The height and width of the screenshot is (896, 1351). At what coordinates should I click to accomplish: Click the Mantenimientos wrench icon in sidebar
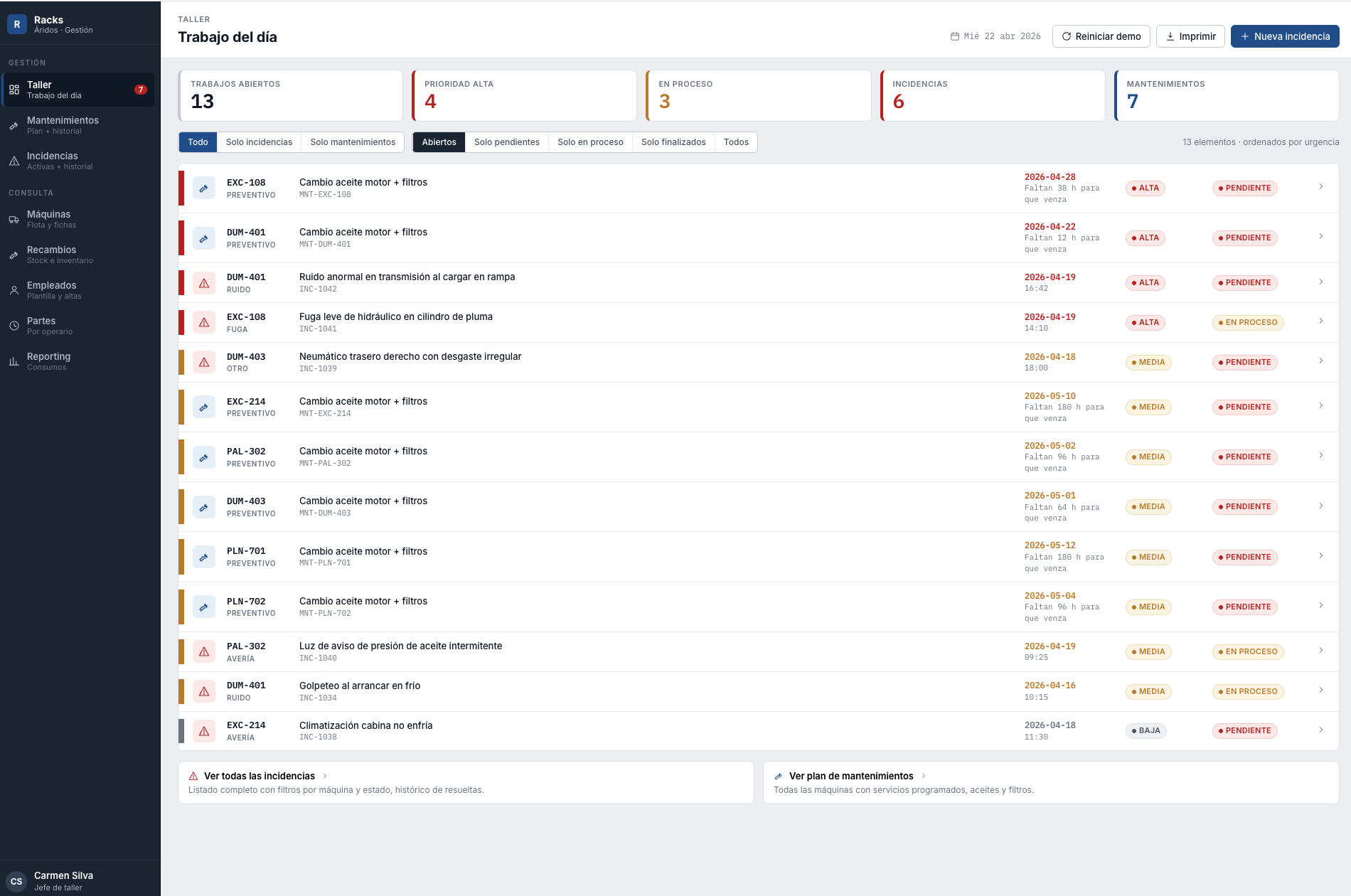pos(14,126)
